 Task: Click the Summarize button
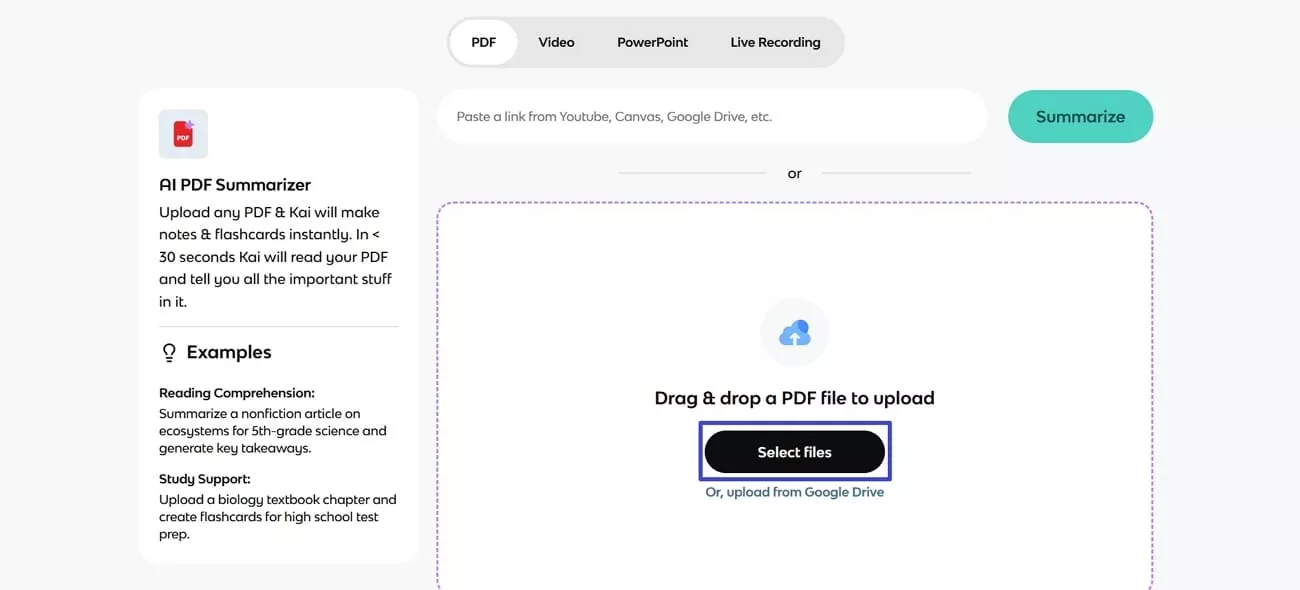(x=1080, y=116)
